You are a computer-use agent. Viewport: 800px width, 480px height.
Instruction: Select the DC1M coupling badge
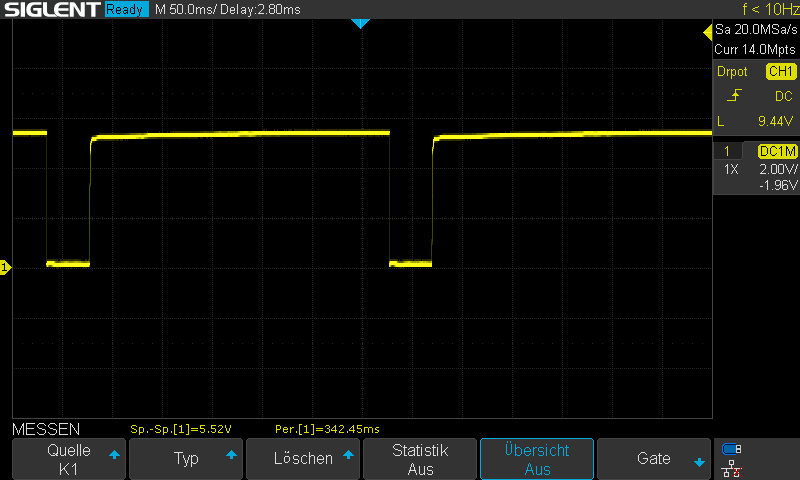pos(777,151)
